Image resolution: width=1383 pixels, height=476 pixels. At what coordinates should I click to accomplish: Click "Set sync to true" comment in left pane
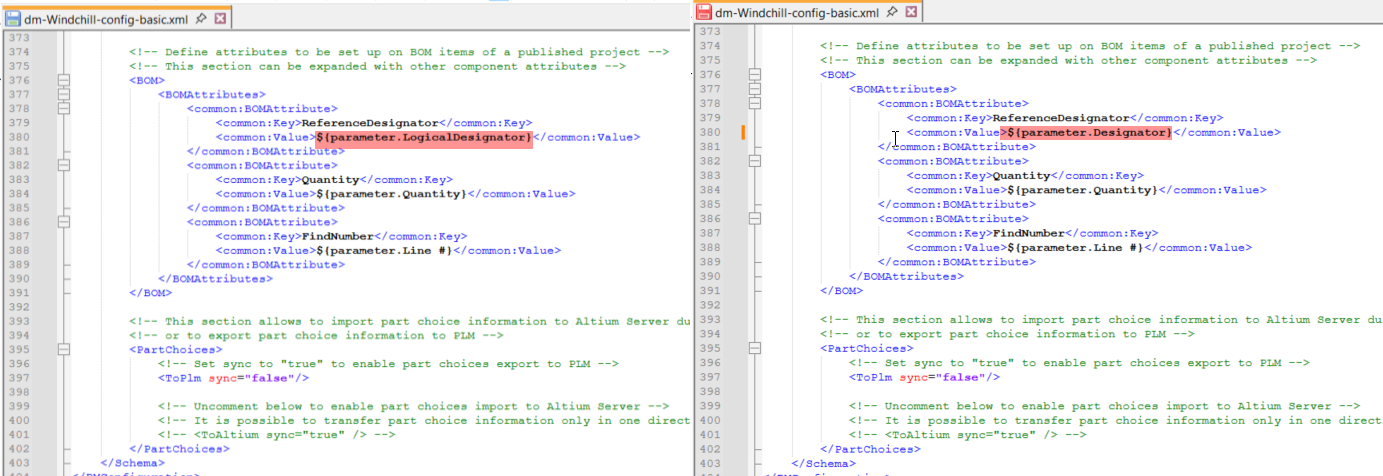tap(388, 364)
